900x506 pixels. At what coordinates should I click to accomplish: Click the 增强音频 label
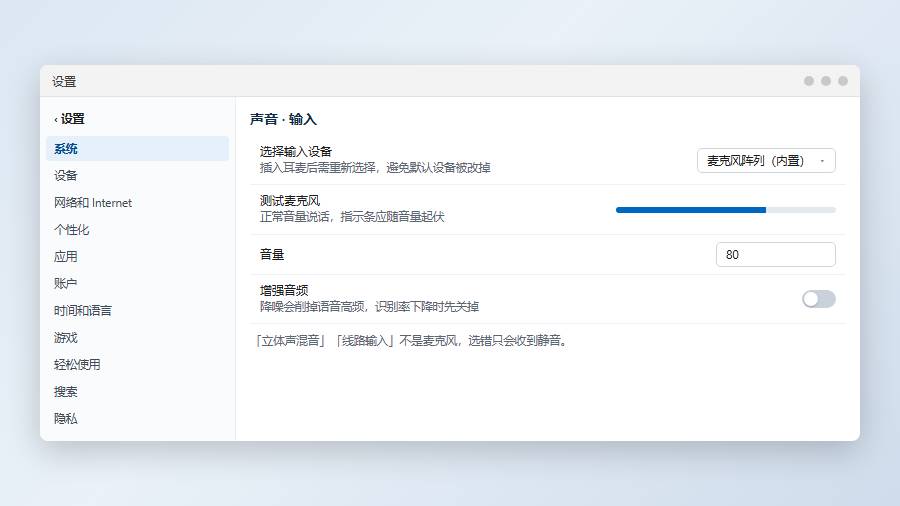pyautogui.click(x=284, y=290)
